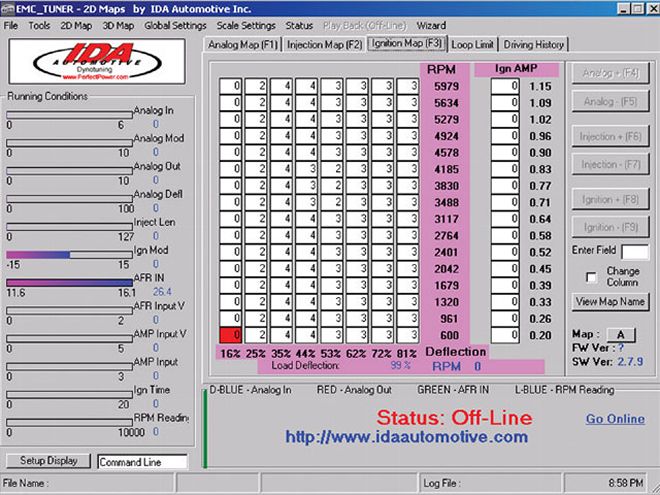
Task: Open the Status menu
Action: 299,26
